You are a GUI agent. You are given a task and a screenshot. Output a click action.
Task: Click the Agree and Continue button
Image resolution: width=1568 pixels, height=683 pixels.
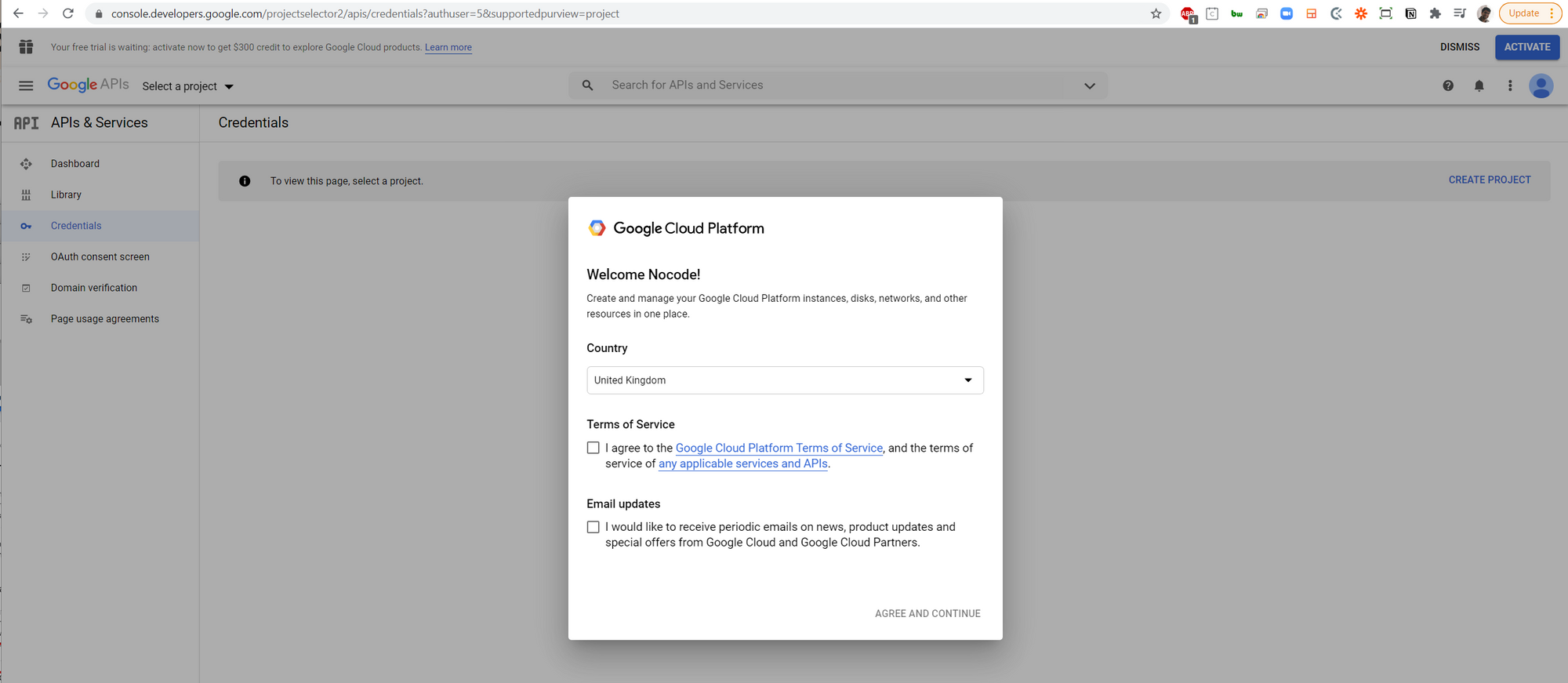point(927,613)
